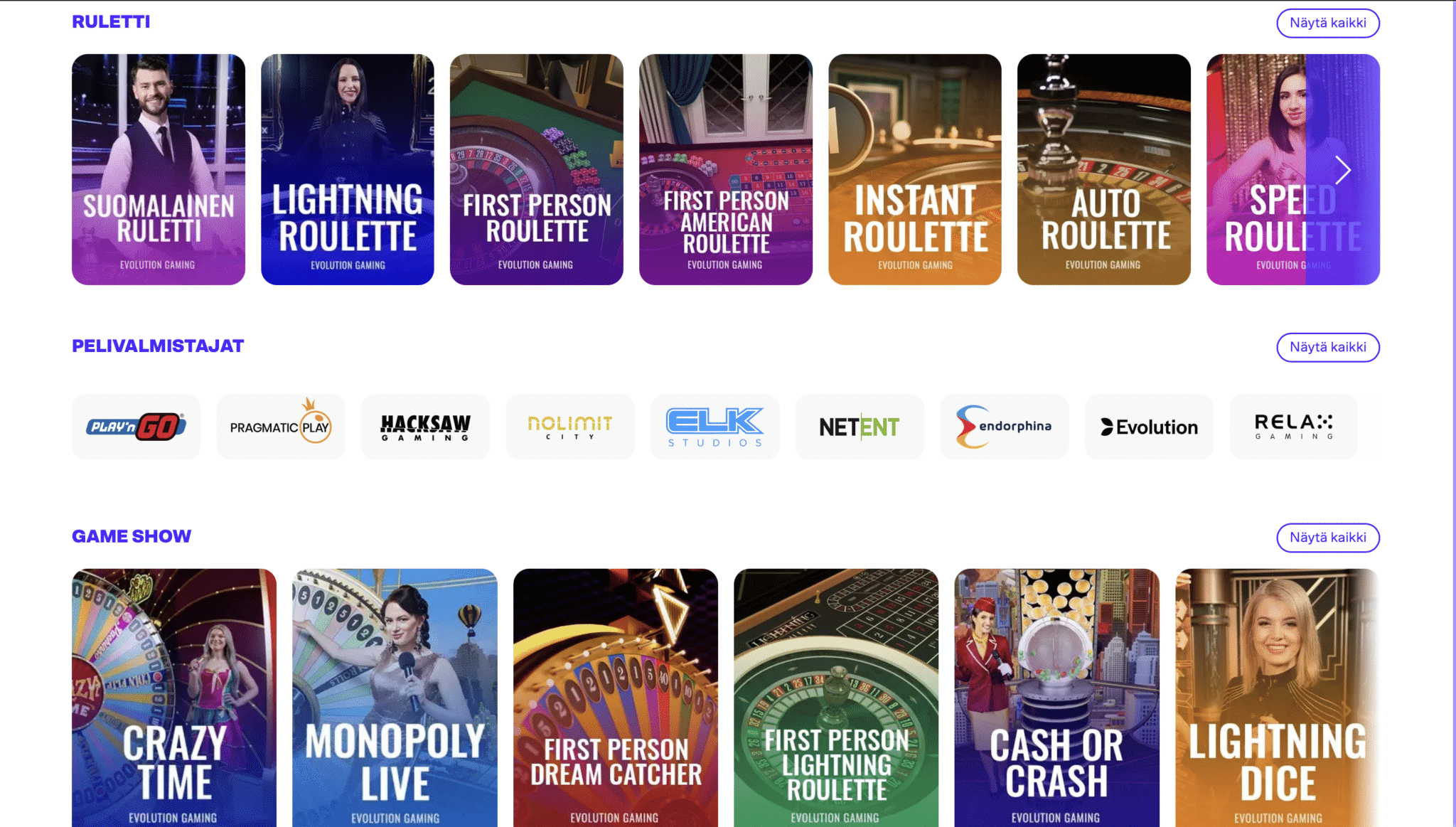The width and height of the screenshot is (1456, 827).
Task: Open the Evolution provider logo
Action: click(x=1149, y=427)
